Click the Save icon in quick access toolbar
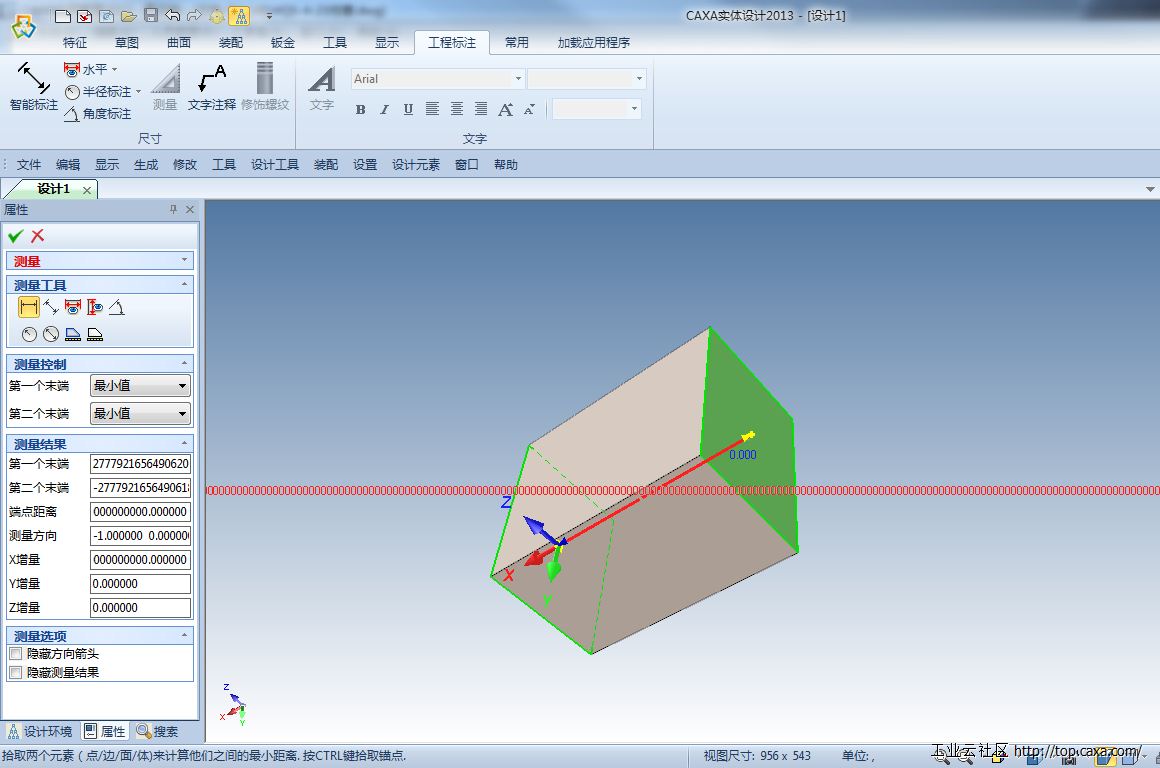 point(151,15)
